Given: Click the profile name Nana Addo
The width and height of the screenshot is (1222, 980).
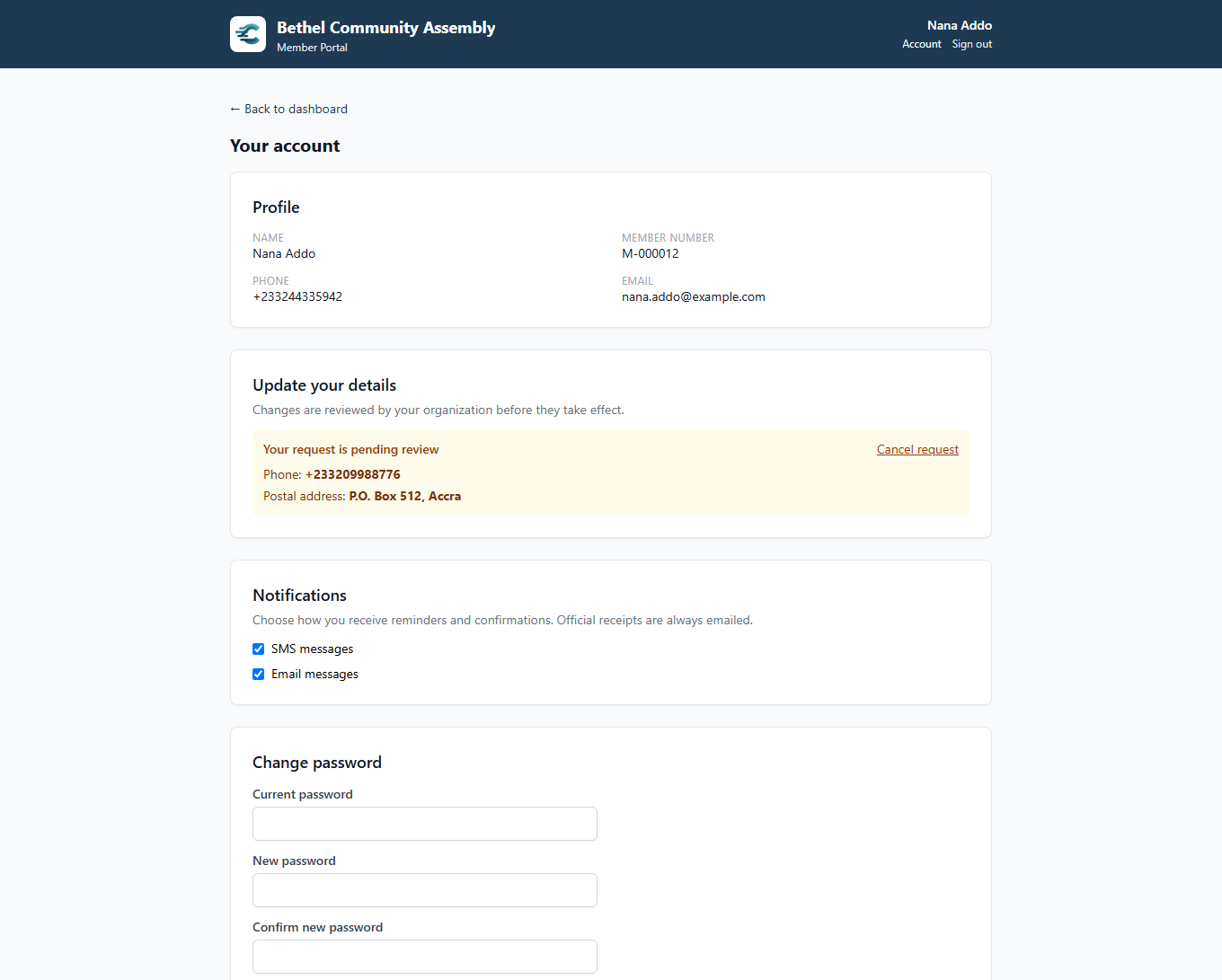Looking at the screenshot, I should click(x=284, y=253).
